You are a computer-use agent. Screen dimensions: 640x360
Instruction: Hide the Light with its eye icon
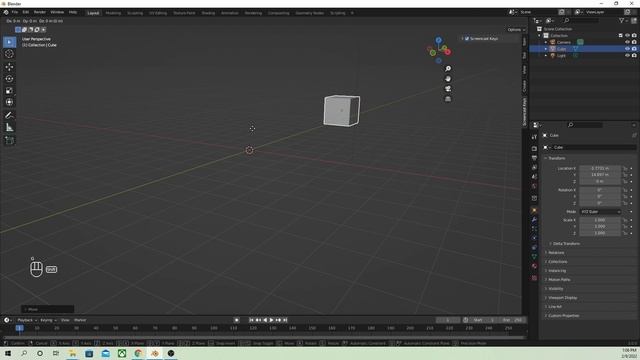627,55
